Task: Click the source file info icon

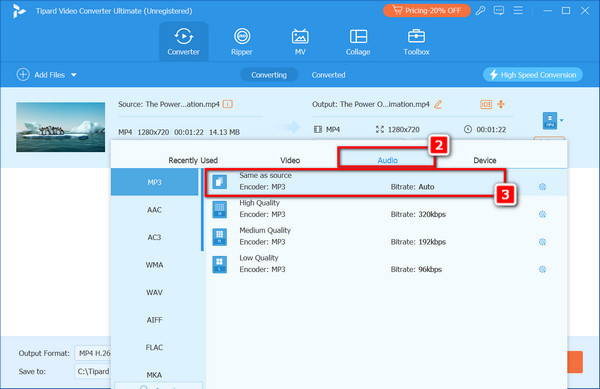Action: pos(228,104)
